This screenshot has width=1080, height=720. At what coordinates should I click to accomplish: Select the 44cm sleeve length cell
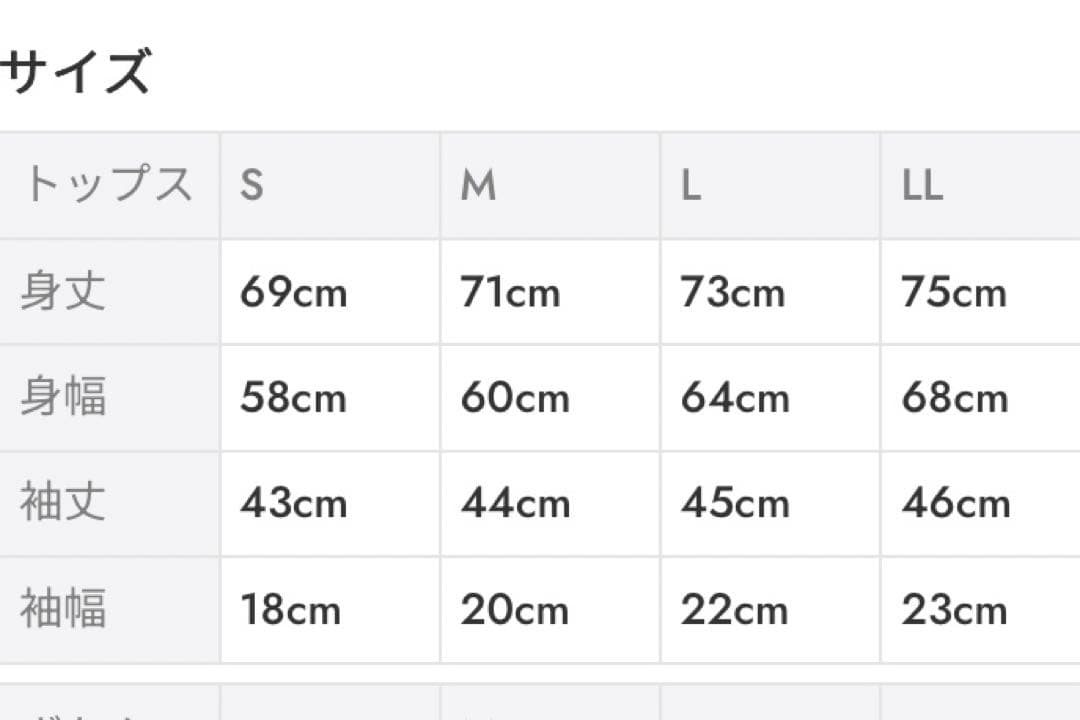515,505
